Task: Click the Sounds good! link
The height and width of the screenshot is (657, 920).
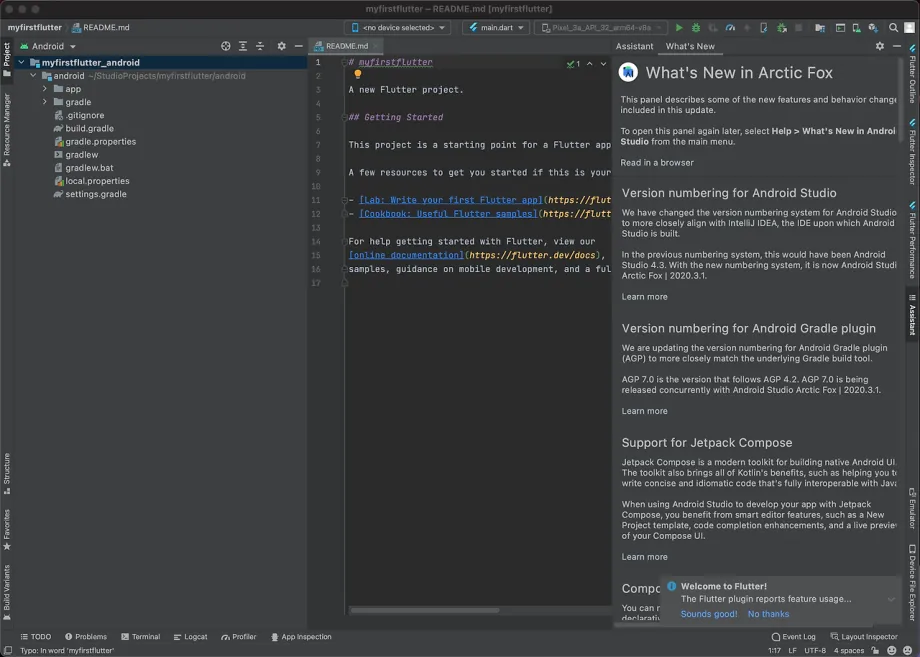Action: 709,614
